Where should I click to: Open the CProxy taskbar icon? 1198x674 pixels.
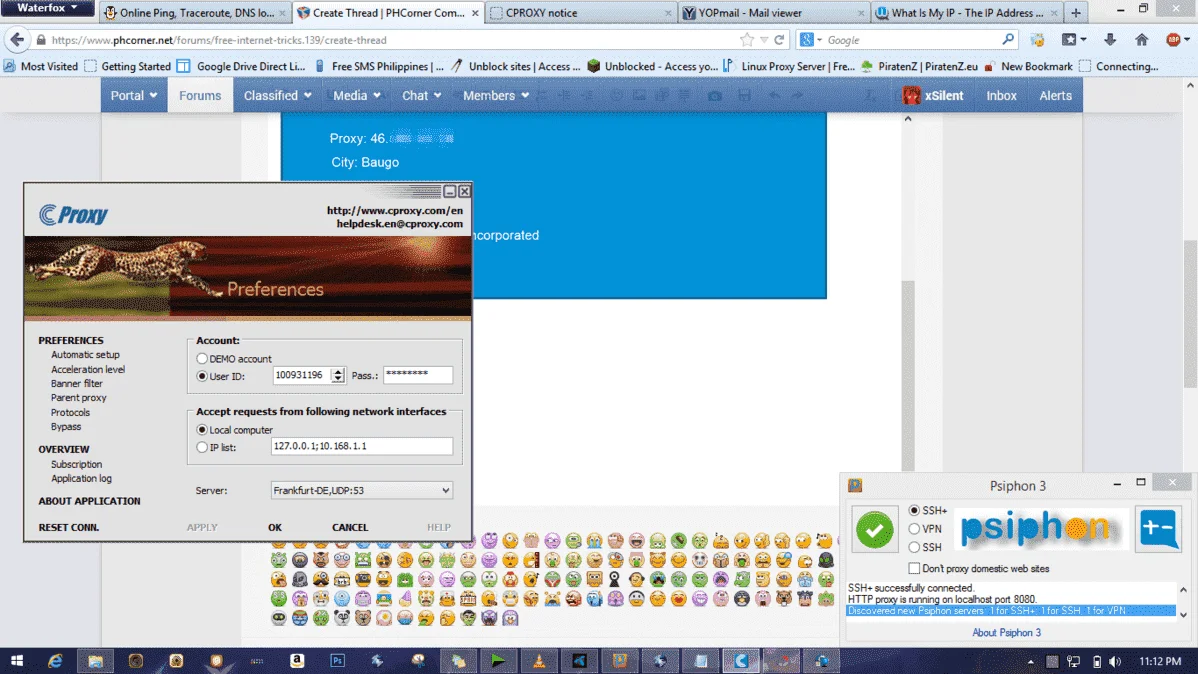coord(740,661)
